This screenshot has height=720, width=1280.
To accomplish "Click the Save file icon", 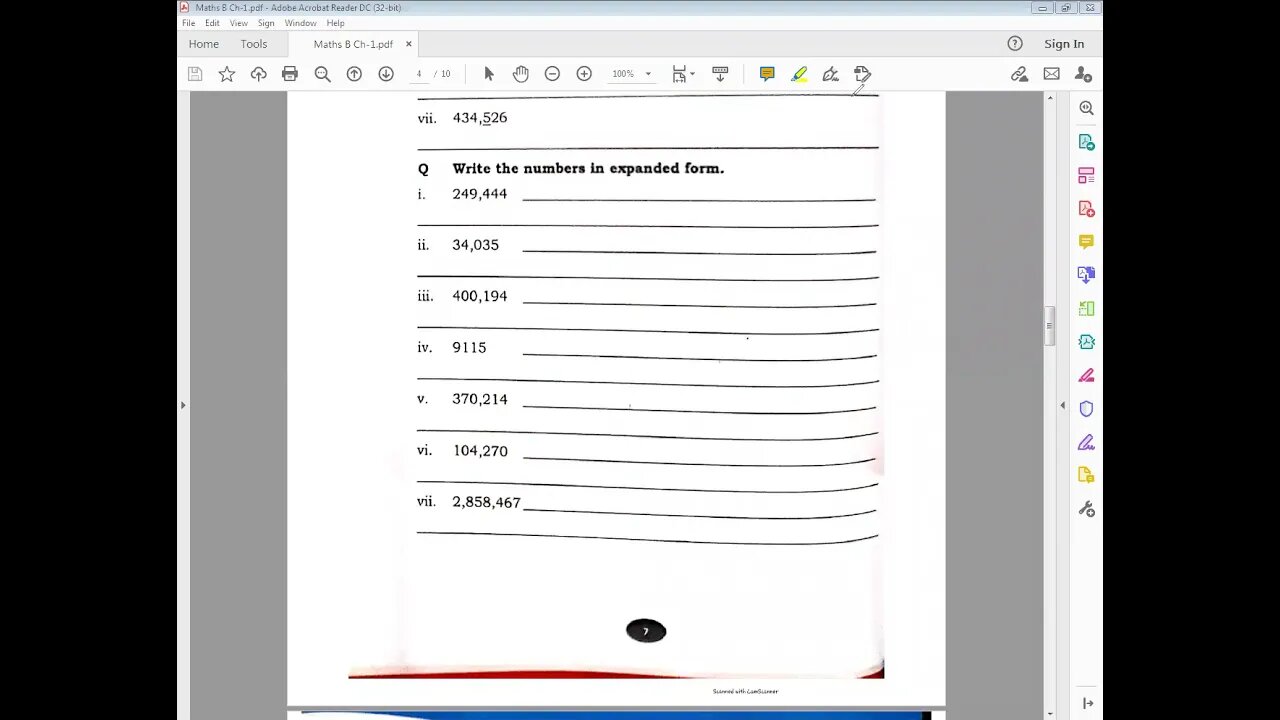I will coord(195,74).
